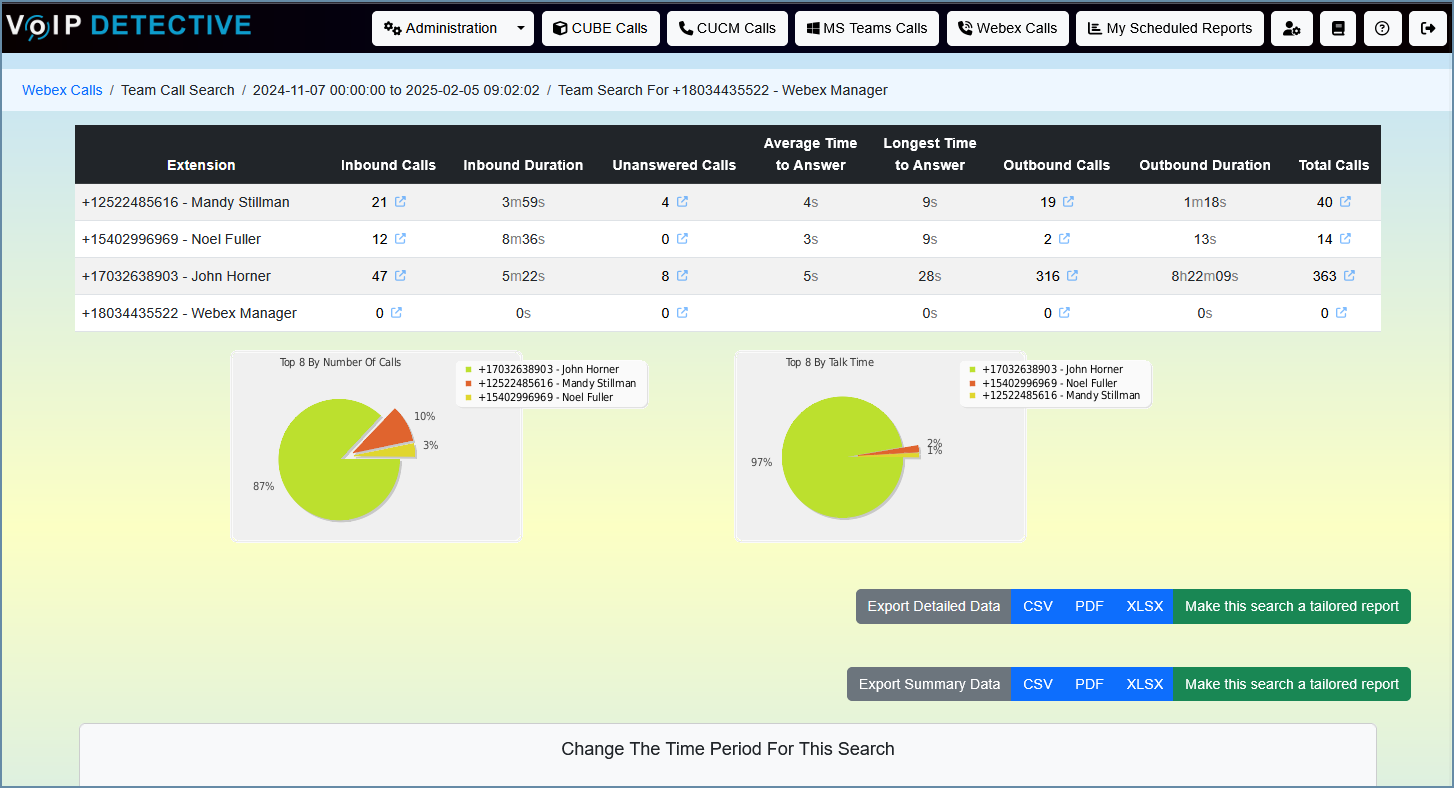Open My Scheduled Reports
Image resolution: width=1454 pixels, height=788 pixels.
pos(1170,29)
